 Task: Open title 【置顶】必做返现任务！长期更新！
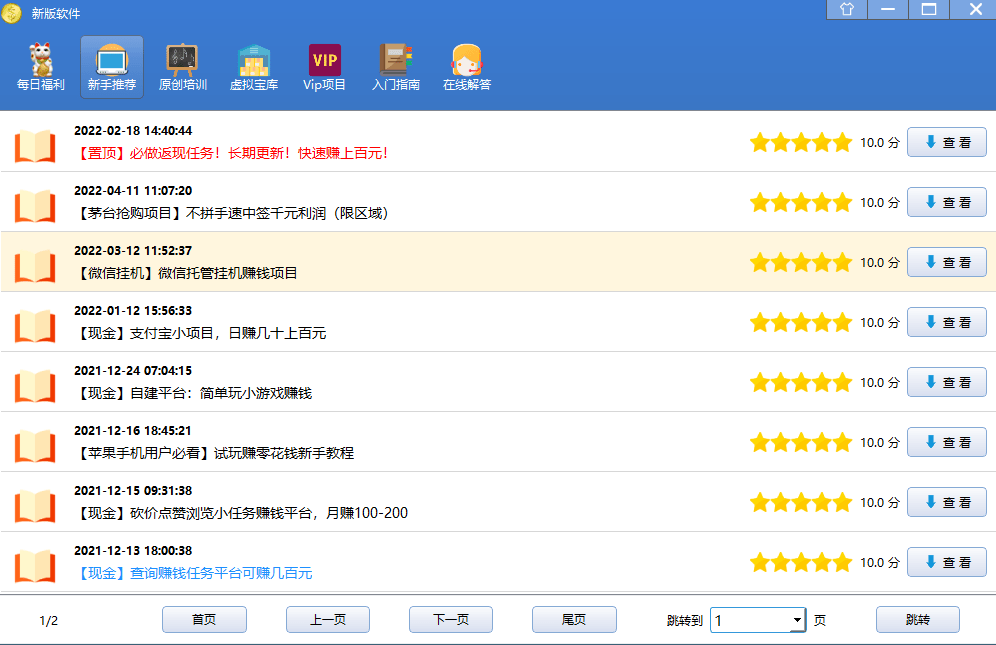point(232,153)
